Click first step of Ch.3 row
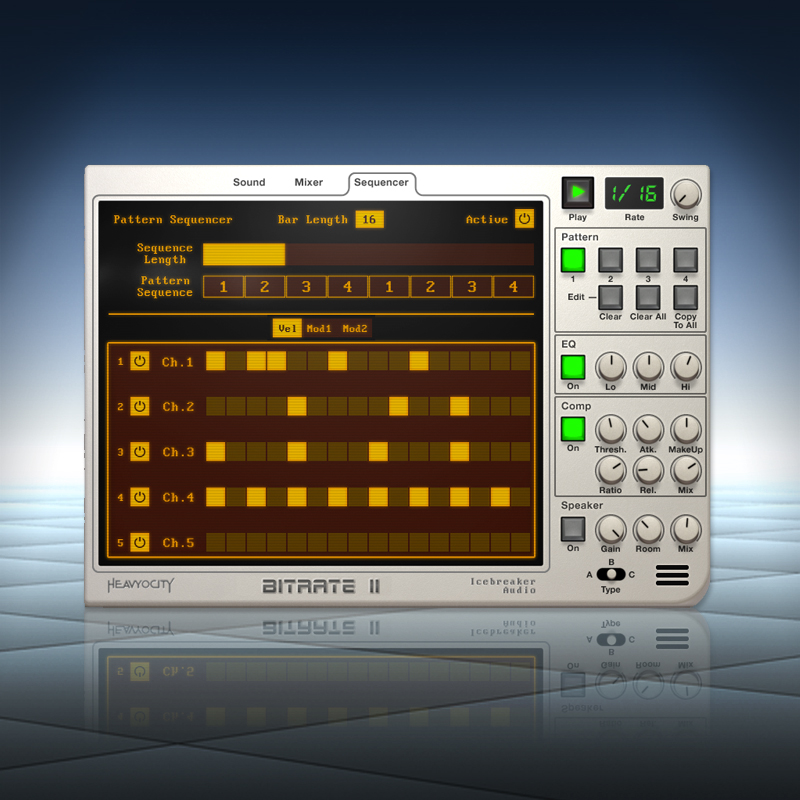 coord(215,452)
